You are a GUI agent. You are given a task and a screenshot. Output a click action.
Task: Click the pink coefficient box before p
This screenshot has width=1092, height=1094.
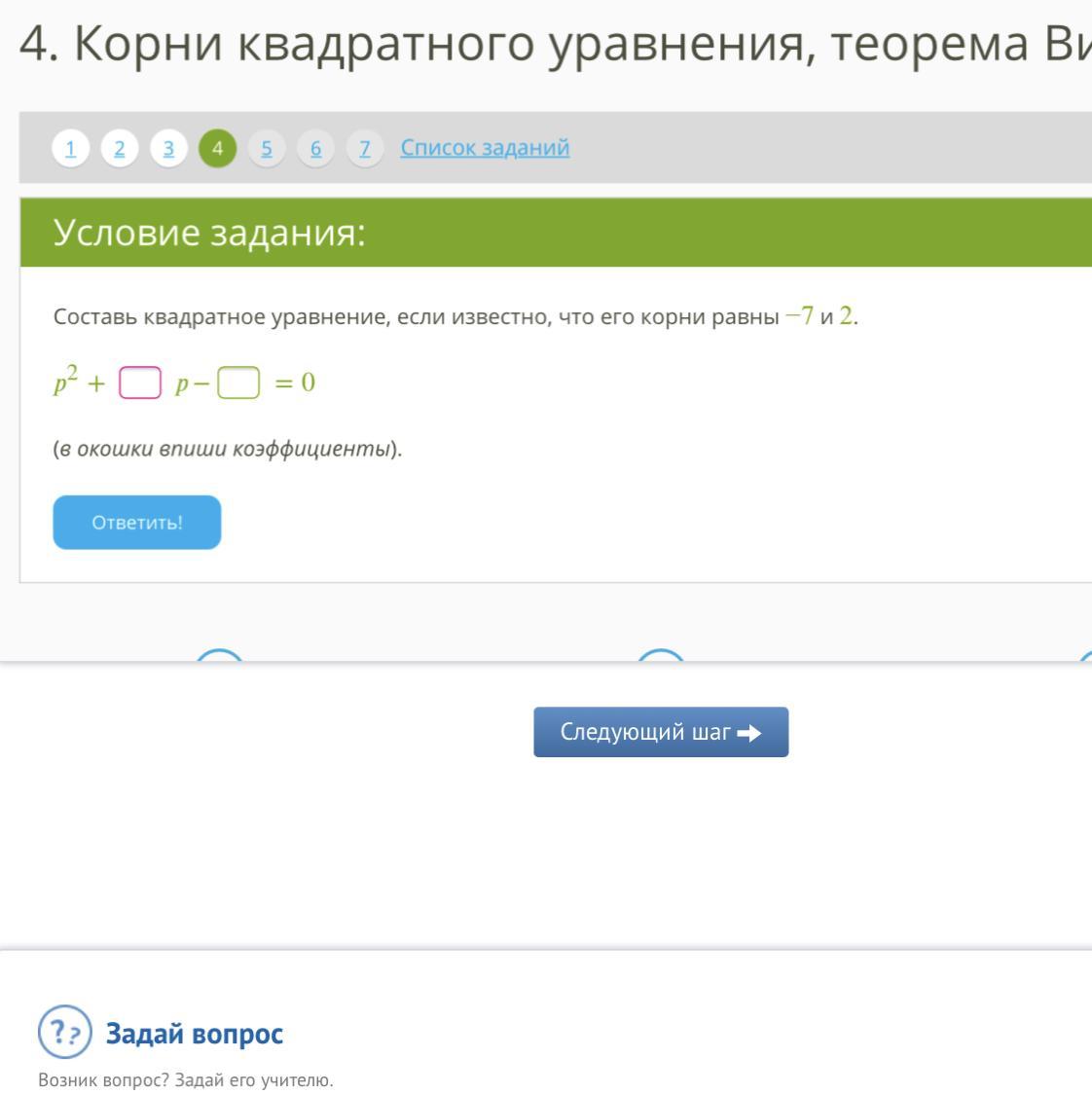(140, 383)
